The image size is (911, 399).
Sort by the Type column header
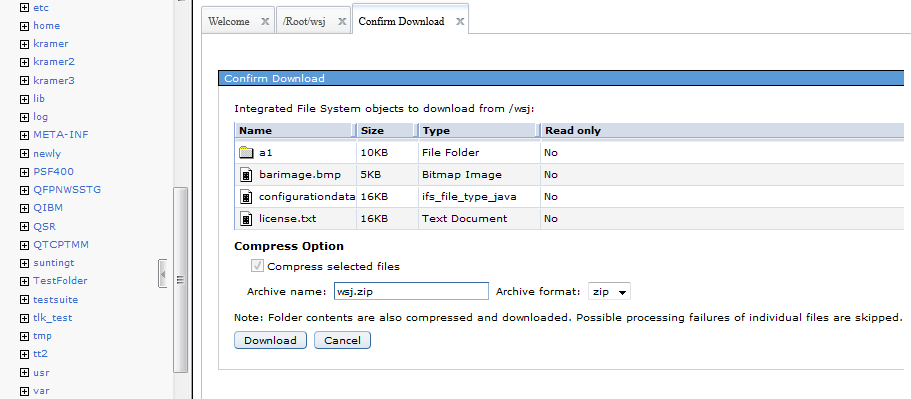point(479,131)
